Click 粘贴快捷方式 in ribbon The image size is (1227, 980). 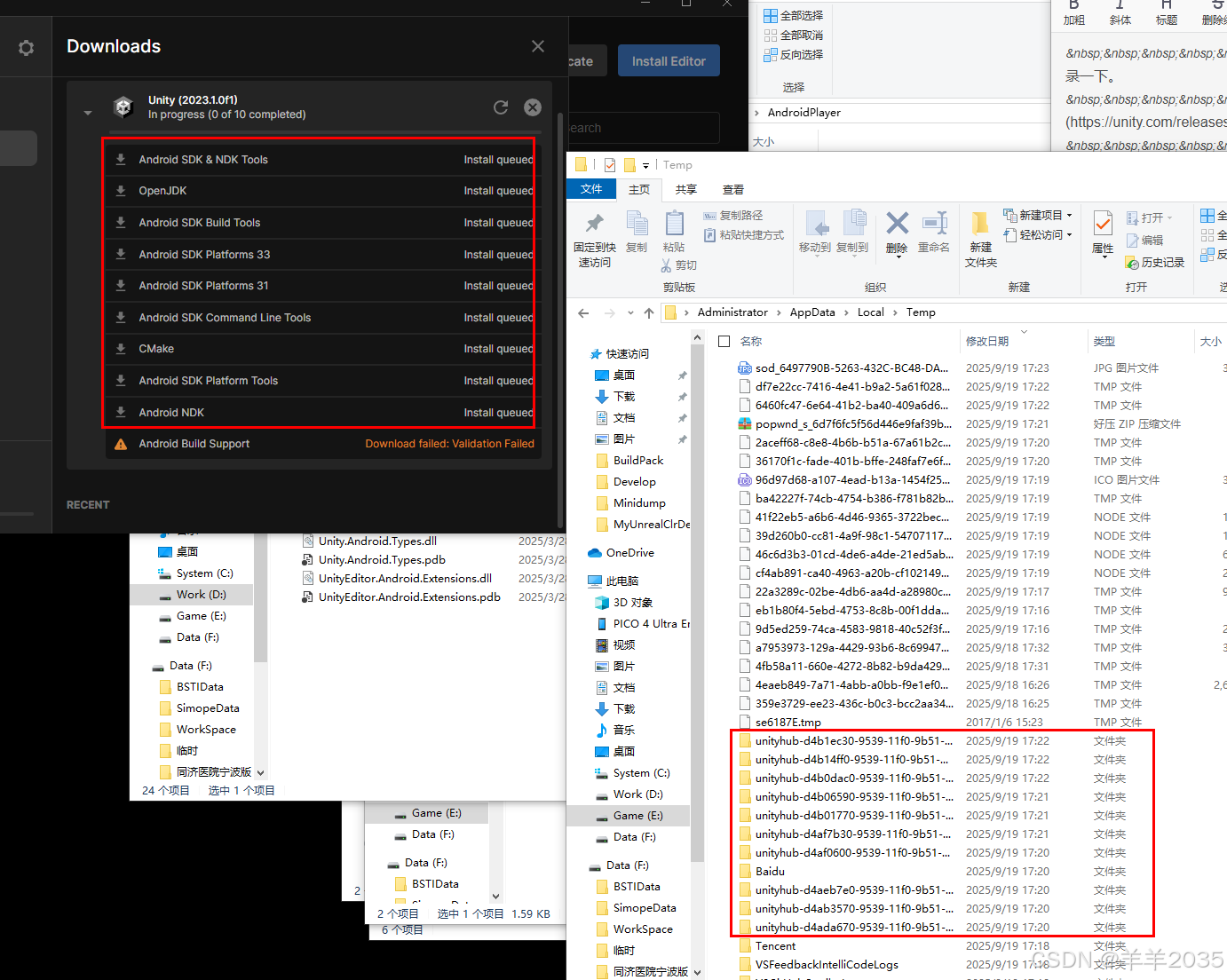744,235
